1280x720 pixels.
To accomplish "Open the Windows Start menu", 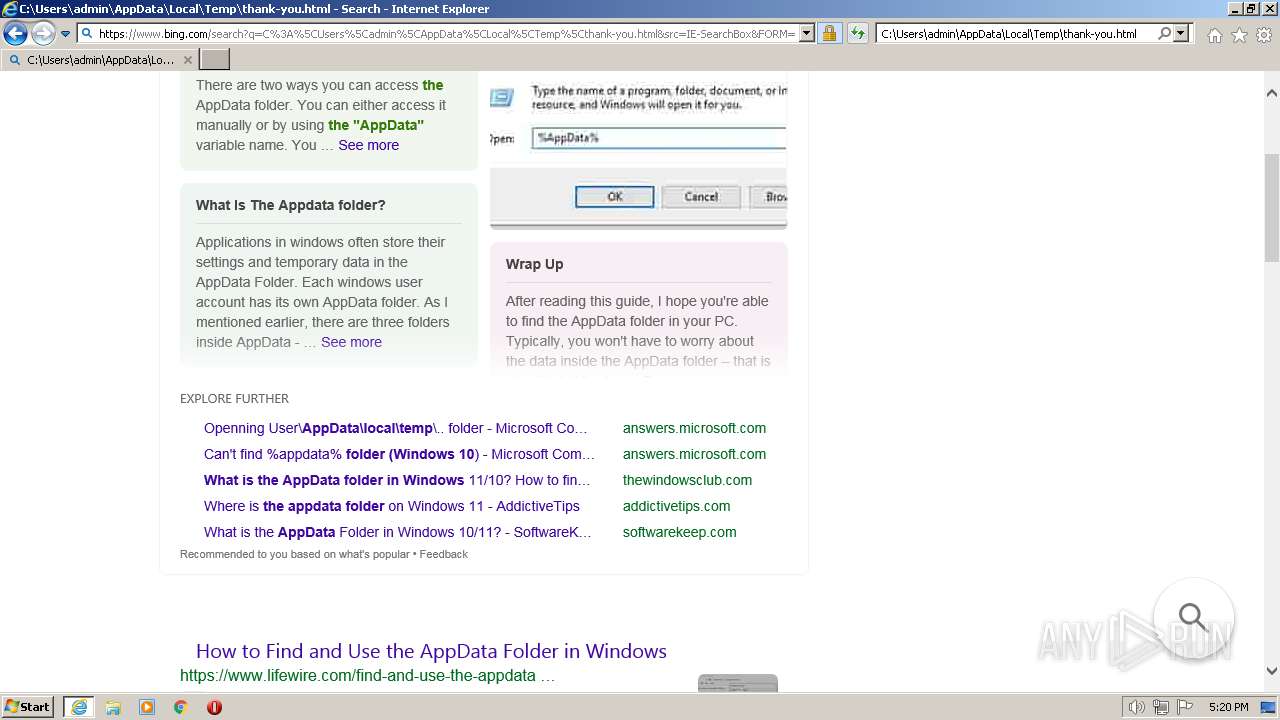I will 27,707.
